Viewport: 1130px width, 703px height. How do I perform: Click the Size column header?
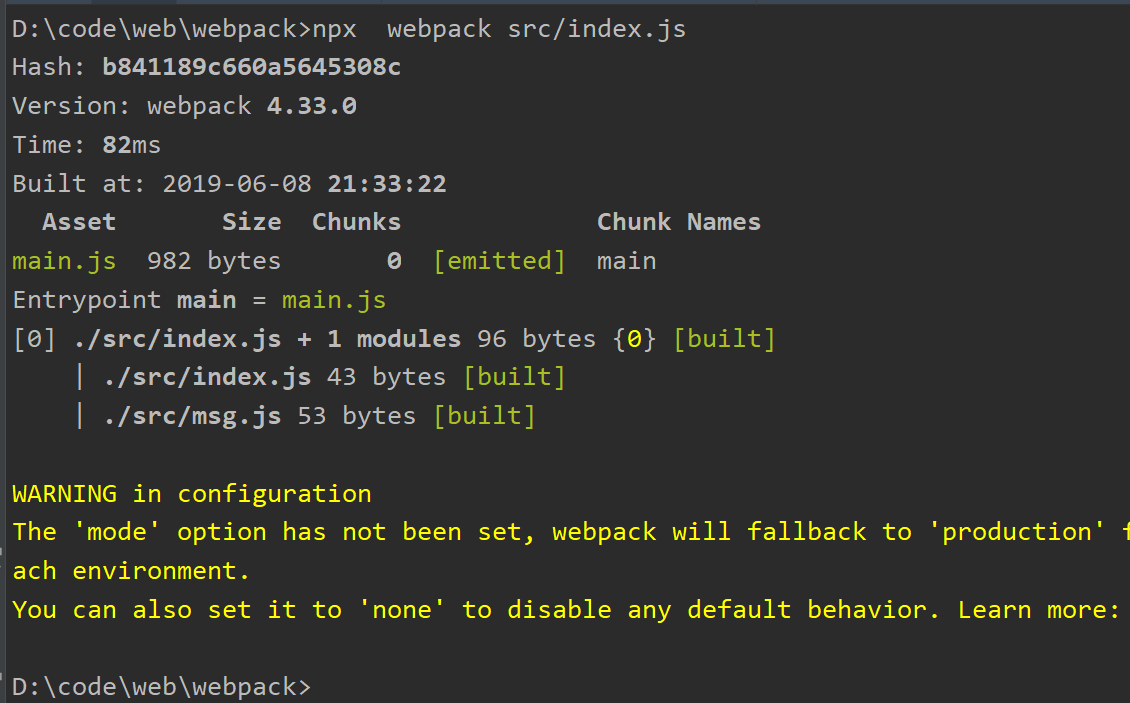[252, 222]
